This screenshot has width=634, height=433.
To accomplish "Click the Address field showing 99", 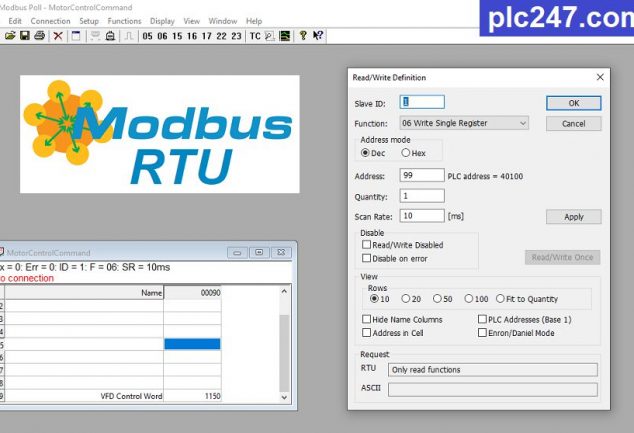I will pyautogui.click(x=422, y=175).
